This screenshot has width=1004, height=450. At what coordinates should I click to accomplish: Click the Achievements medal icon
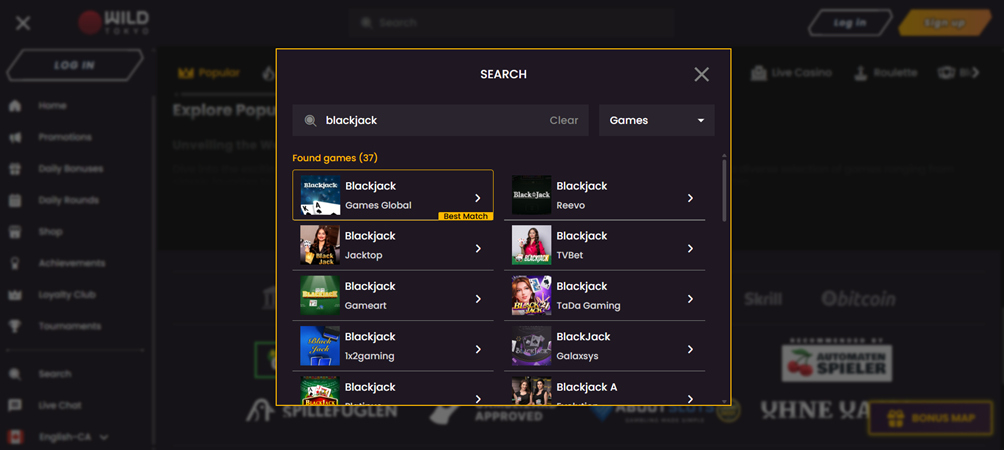point(15,263)
